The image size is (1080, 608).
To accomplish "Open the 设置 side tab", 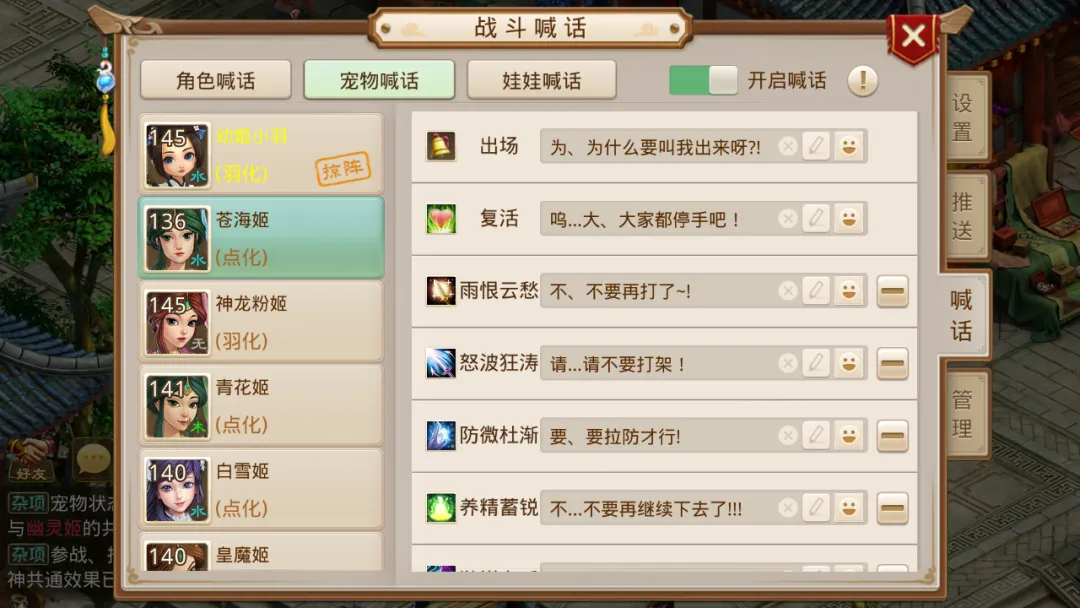I will [963, 117].
